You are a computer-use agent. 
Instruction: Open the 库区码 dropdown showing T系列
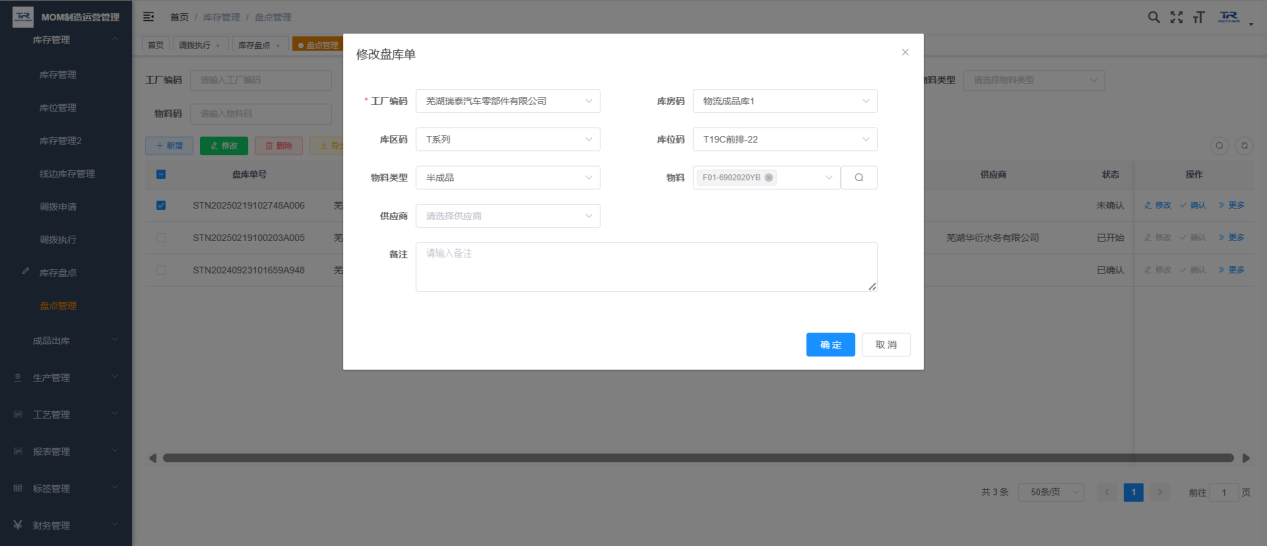coord(508,139)
